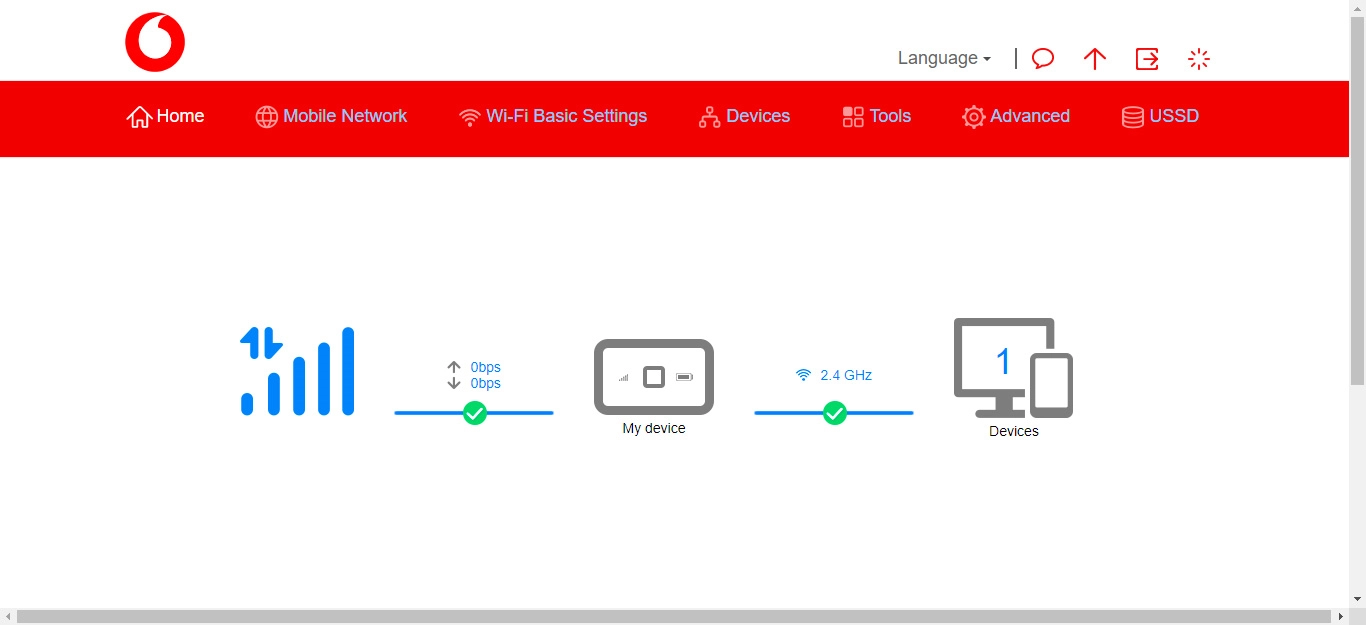Screen dimensions: 1366x625
Task: Navigate to the USSD tab
Action: tap(1160, 116)
